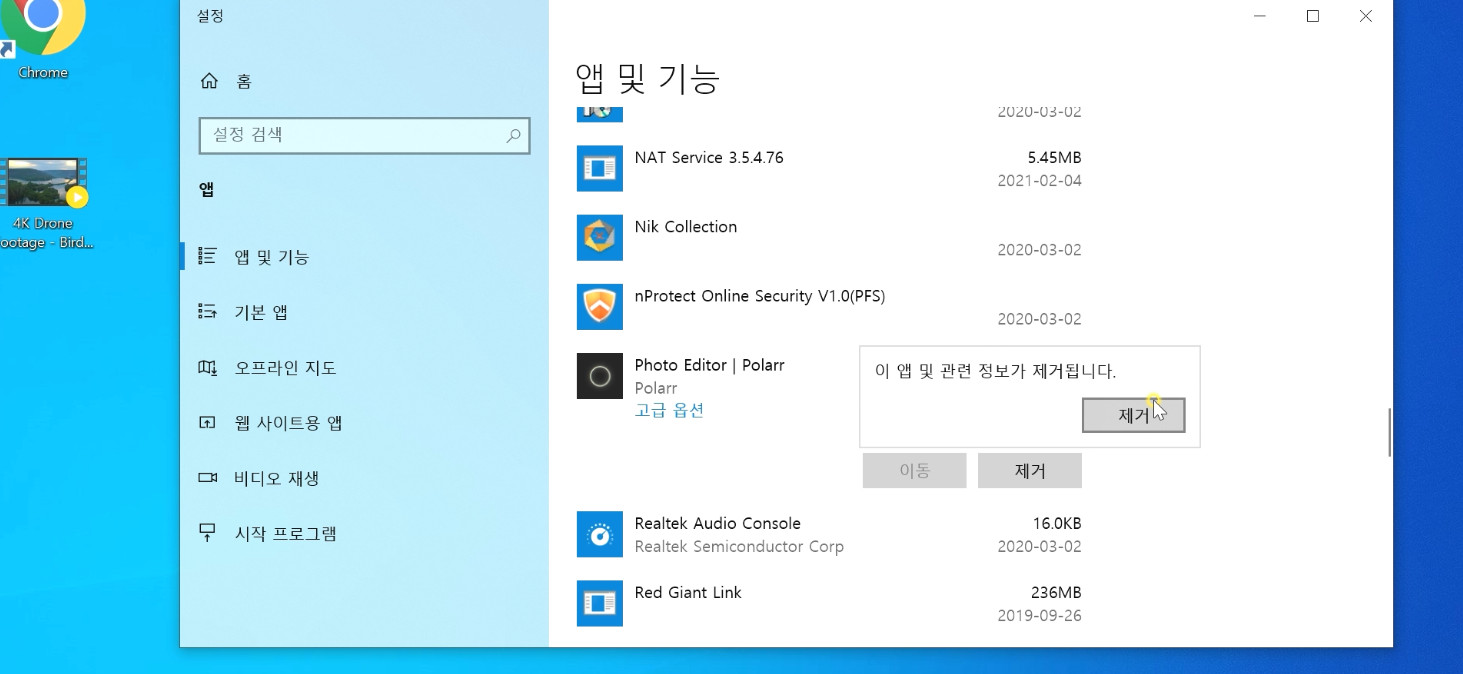Click the 2019-09-26 install date
The height and width of the screenshot is (674, 1463).
point(1039,616)
